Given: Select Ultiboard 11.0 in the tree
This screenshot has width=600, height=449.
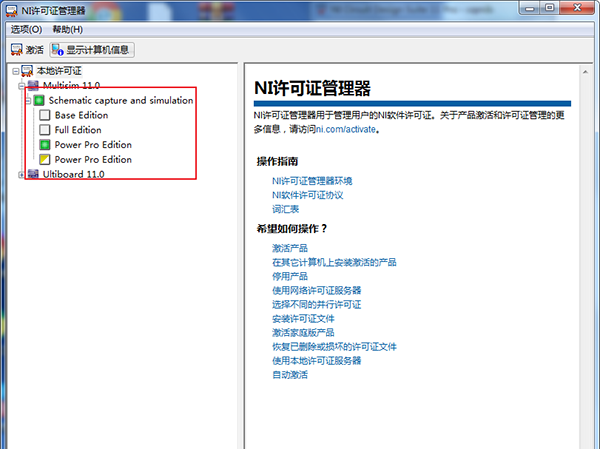Looking at the screenshot, I should pyautogui.click(x=73, y=175).
